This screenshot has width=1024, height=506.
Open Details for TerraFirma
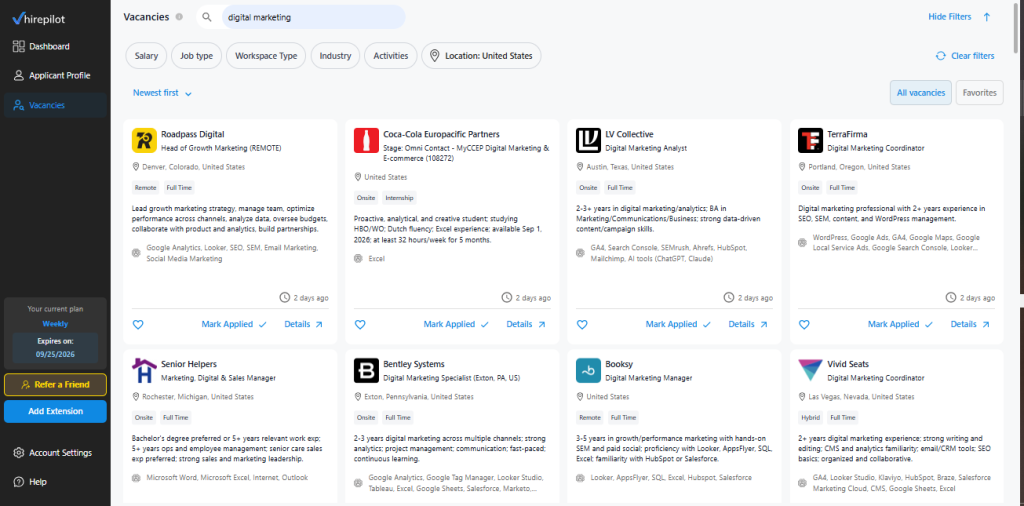[970, 324]
